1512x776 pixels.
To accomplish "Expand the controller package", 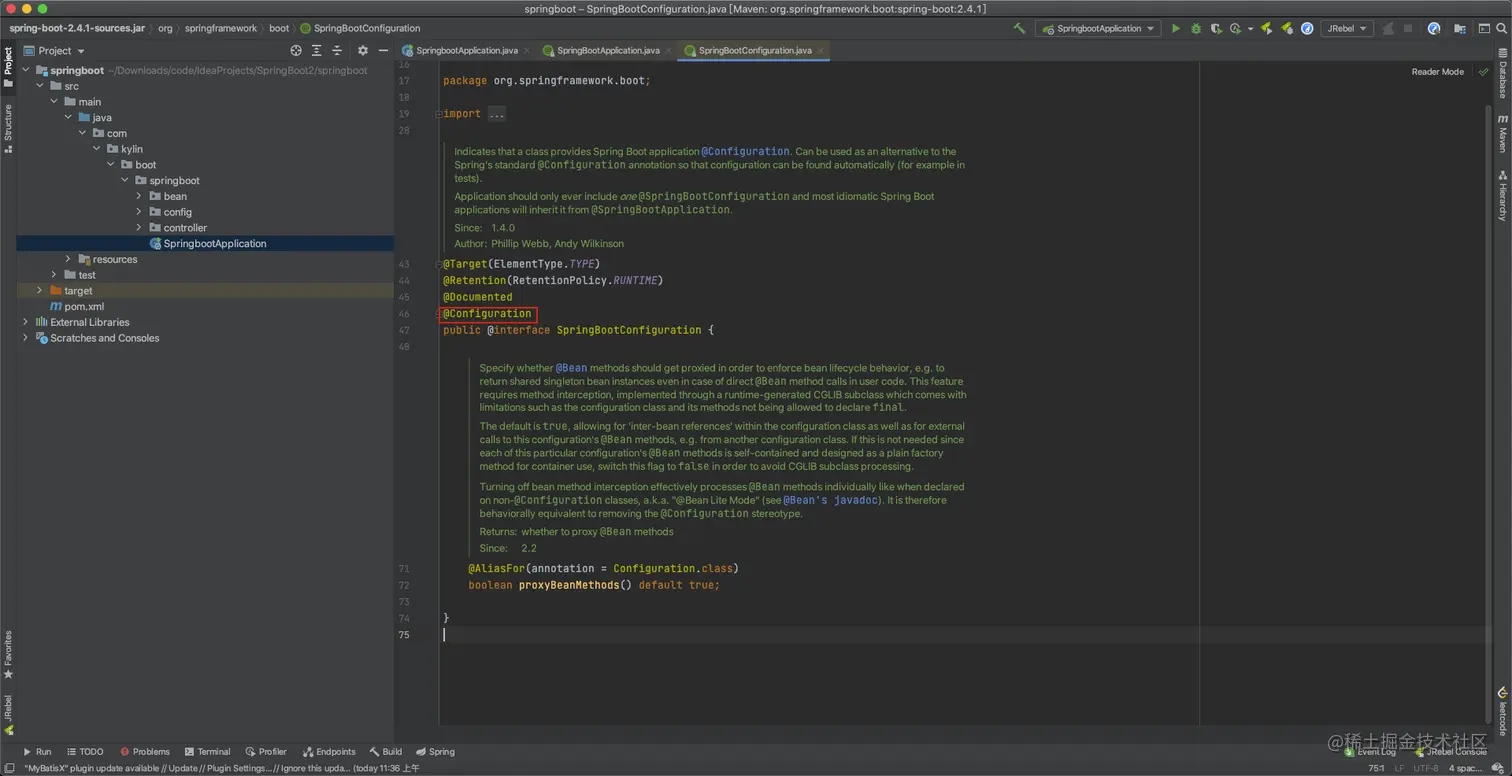I will (139, 228).
